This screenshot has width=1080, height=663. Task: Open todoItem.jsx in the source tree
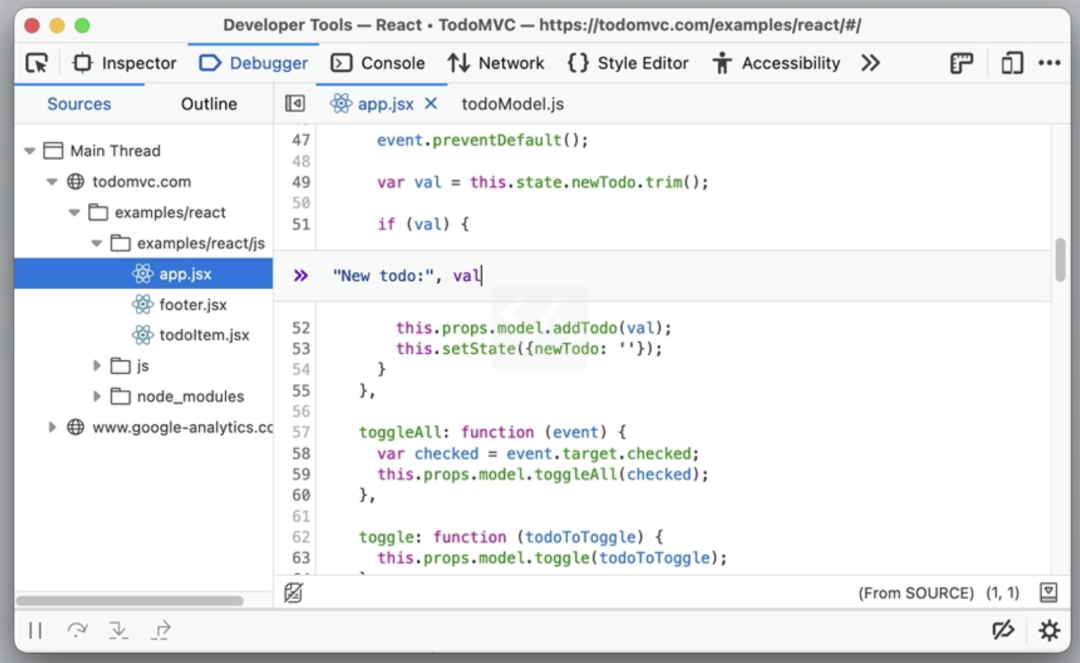(x=204, y=335)
